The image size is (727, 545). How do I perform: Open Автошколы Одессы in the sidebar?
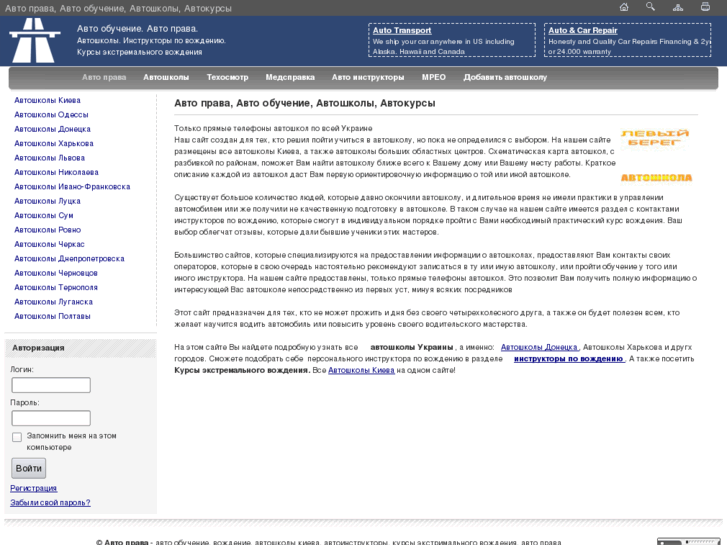(51, 115)
